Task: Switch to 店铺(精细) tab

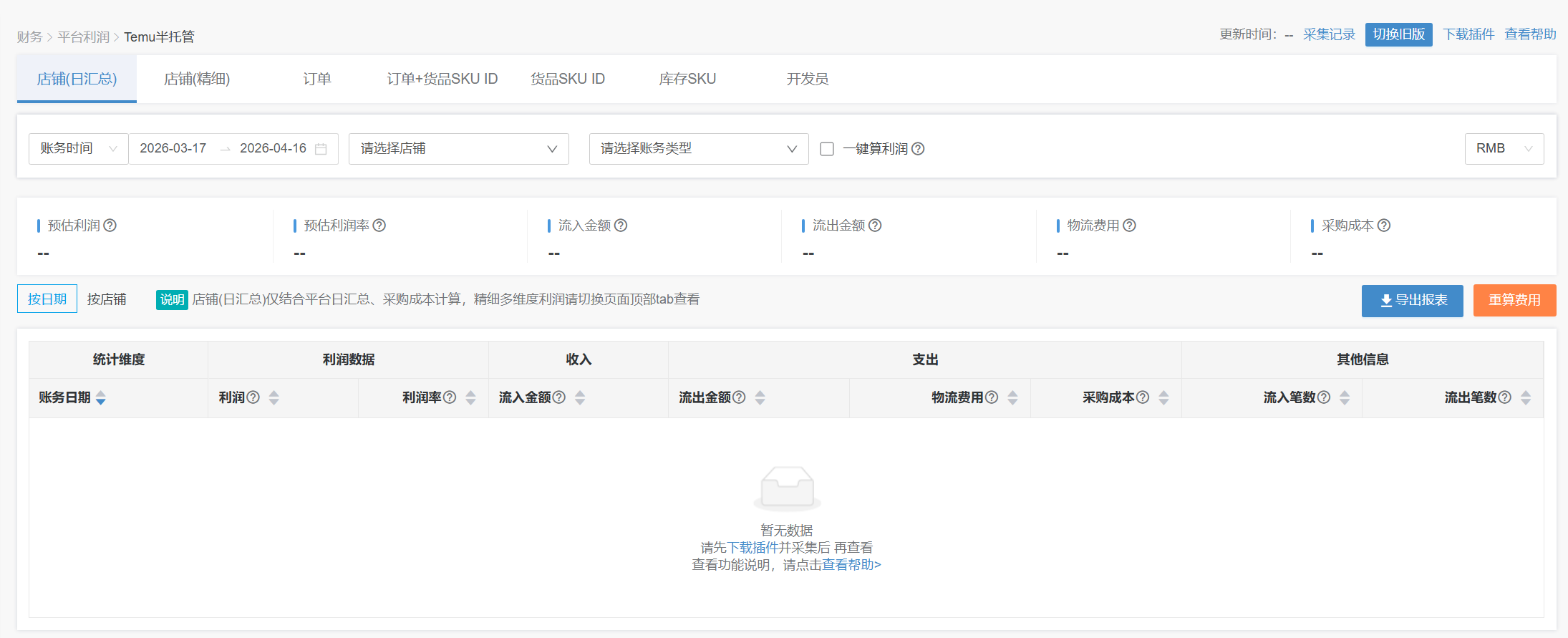Action: (197, 79)
